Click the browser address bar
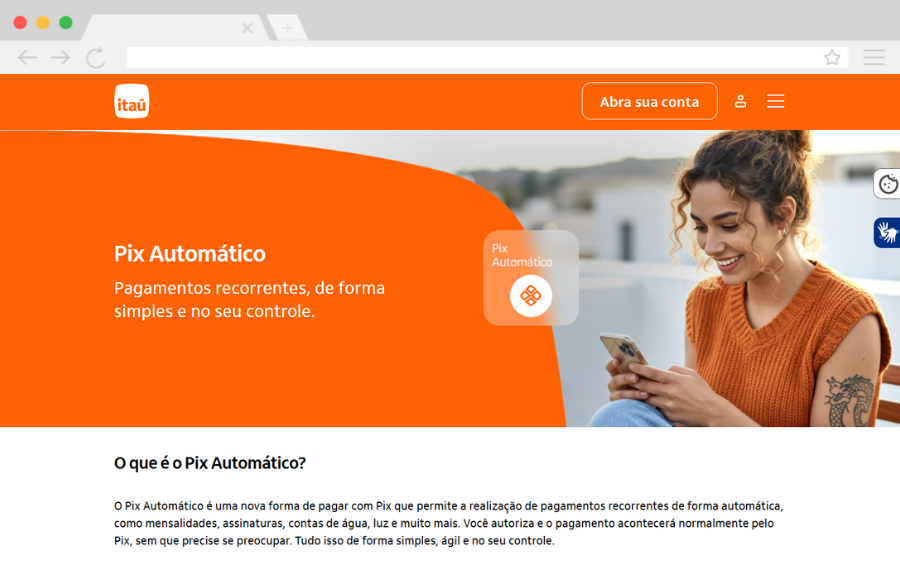The image size is (900, 563). tap(474, 57)
